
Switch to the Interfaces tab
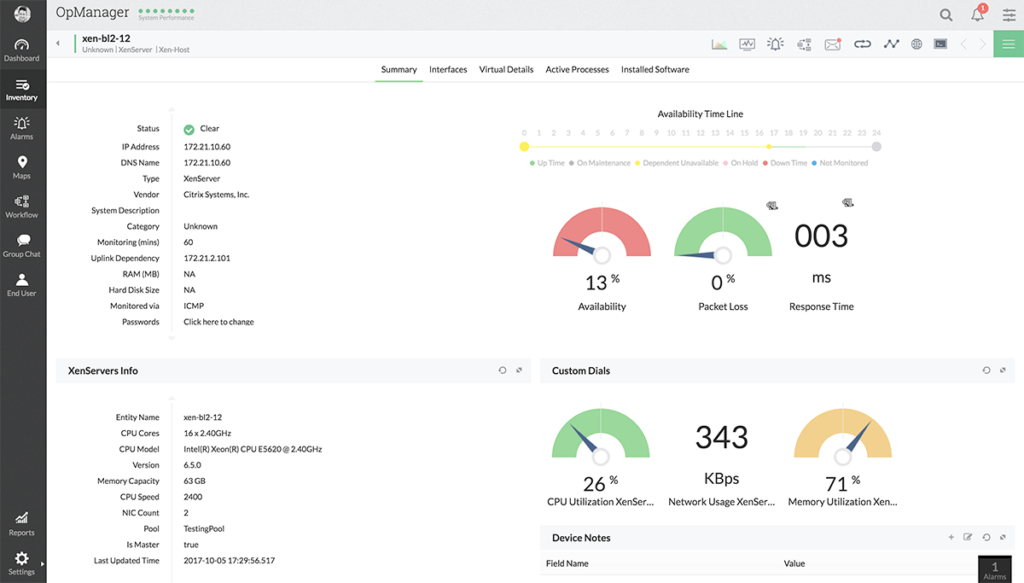448,69
